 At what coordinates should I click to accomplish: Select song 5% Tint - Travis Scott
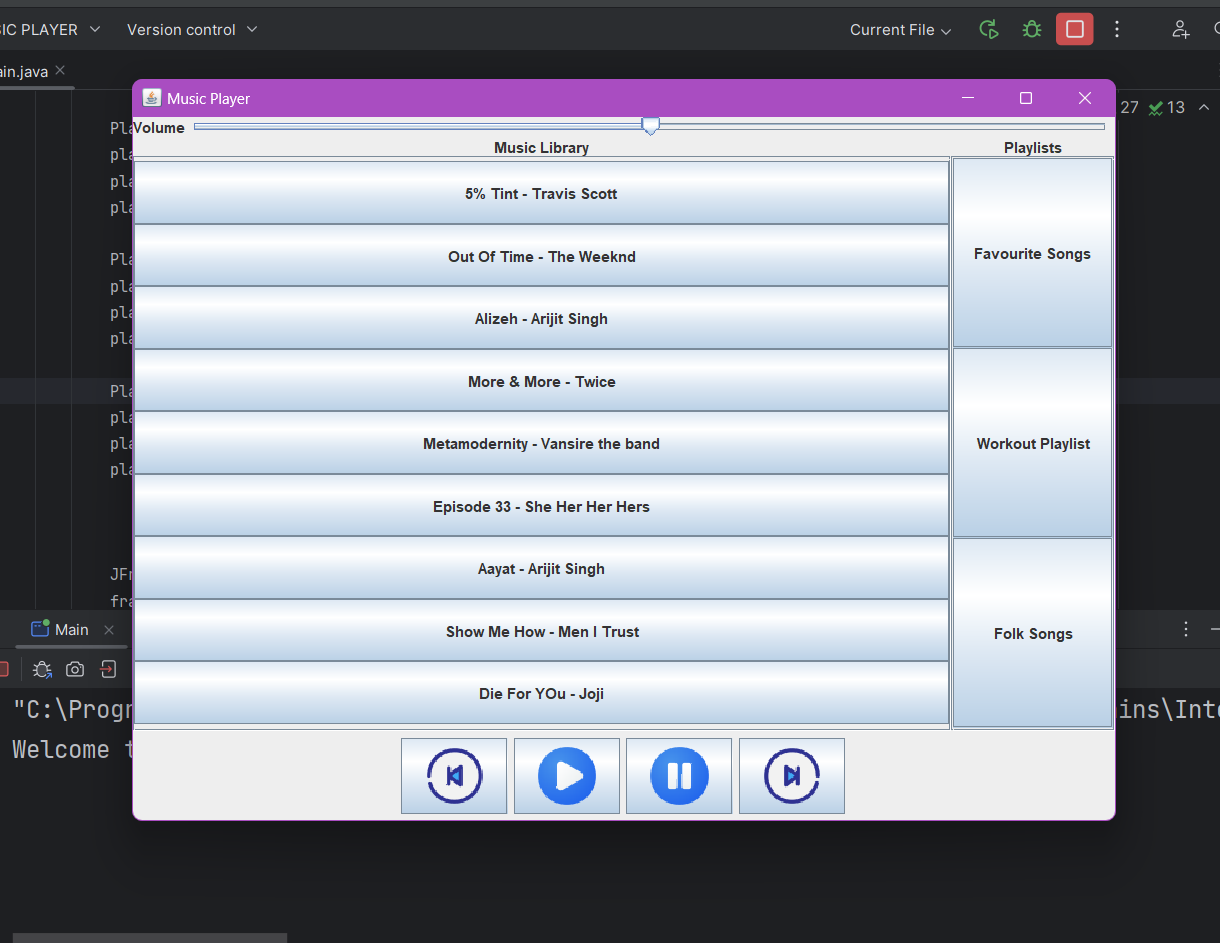pos(541,193)
